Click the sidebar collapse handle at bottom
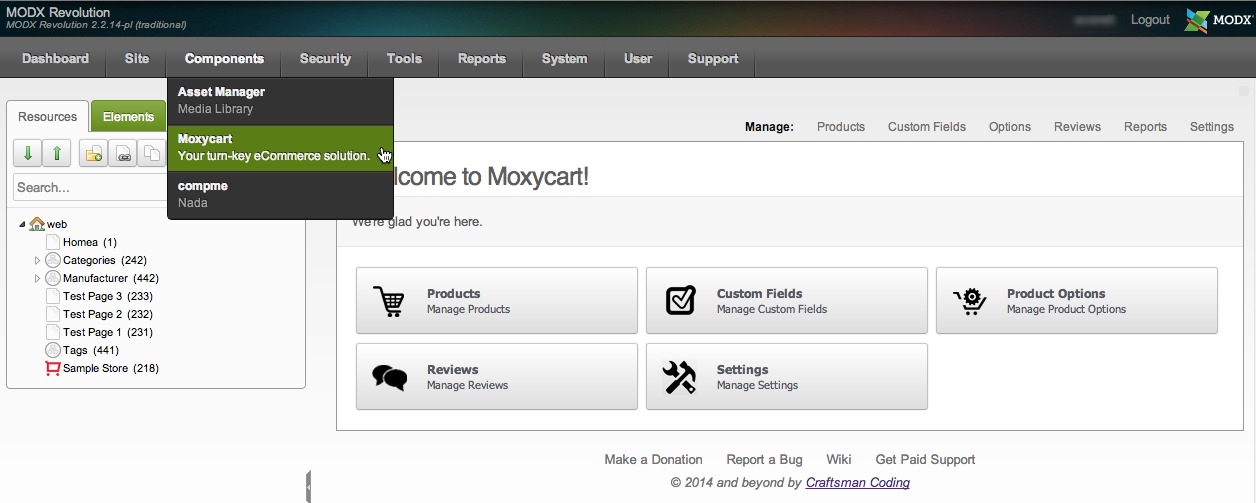The height and width of the screenshot is (503, 1256). [x=309, y=487]
